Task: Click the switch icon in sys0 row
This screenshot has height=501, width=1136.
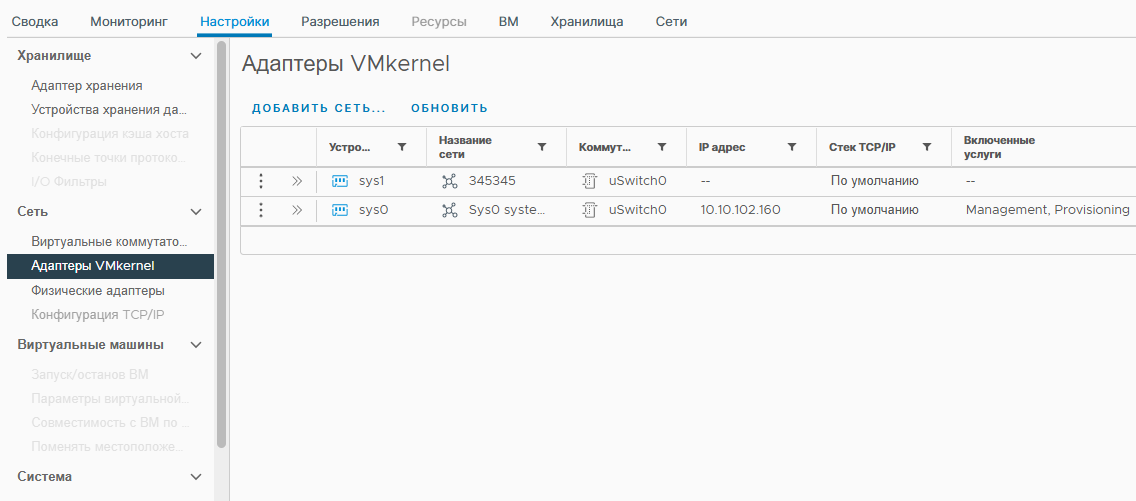Action: (x=590, y=210)
